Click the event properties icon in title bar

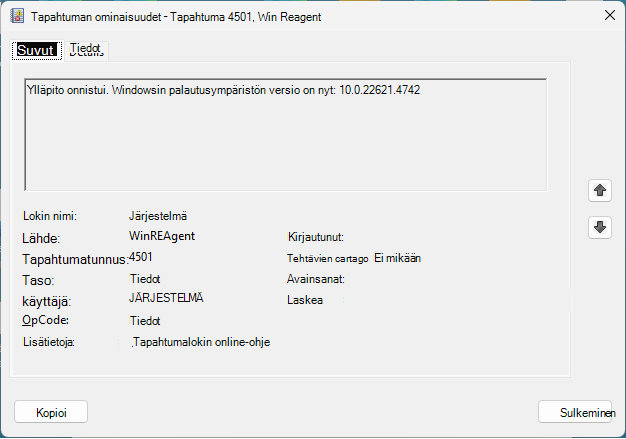[x=17, y=16]
